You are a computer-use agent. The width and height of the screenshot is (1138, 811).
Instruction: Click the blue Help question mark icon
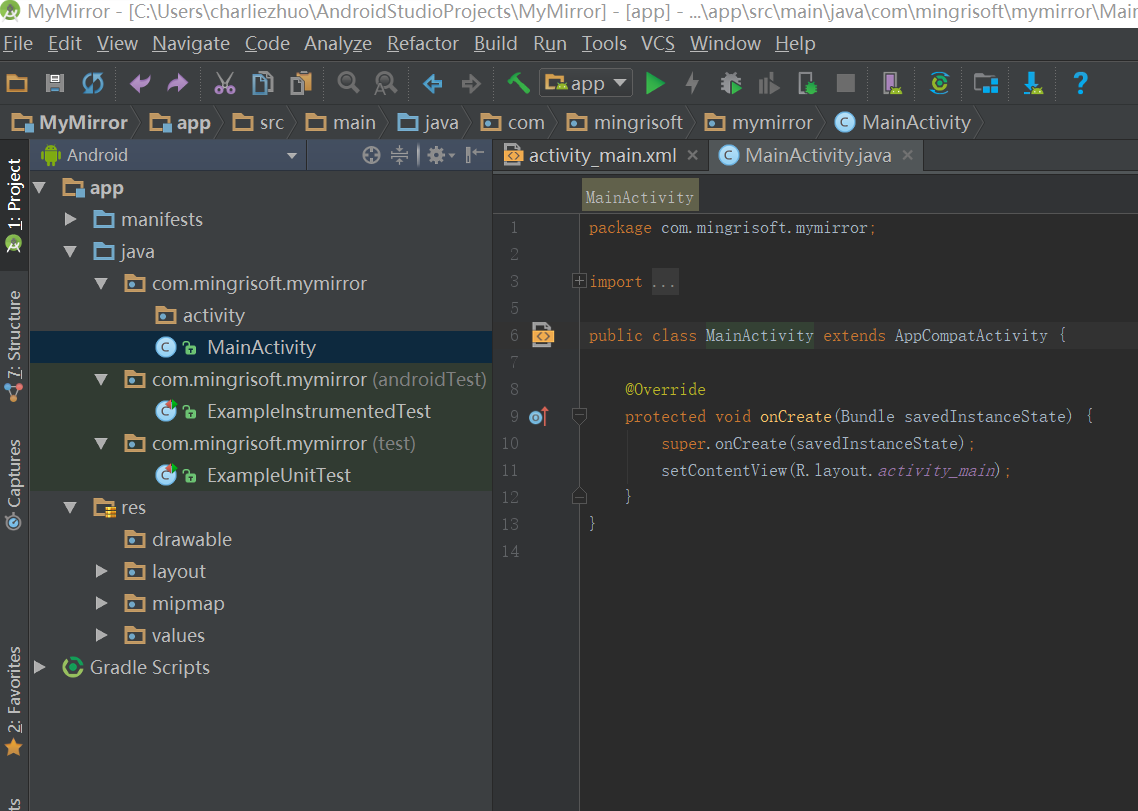coord(1081,83)
